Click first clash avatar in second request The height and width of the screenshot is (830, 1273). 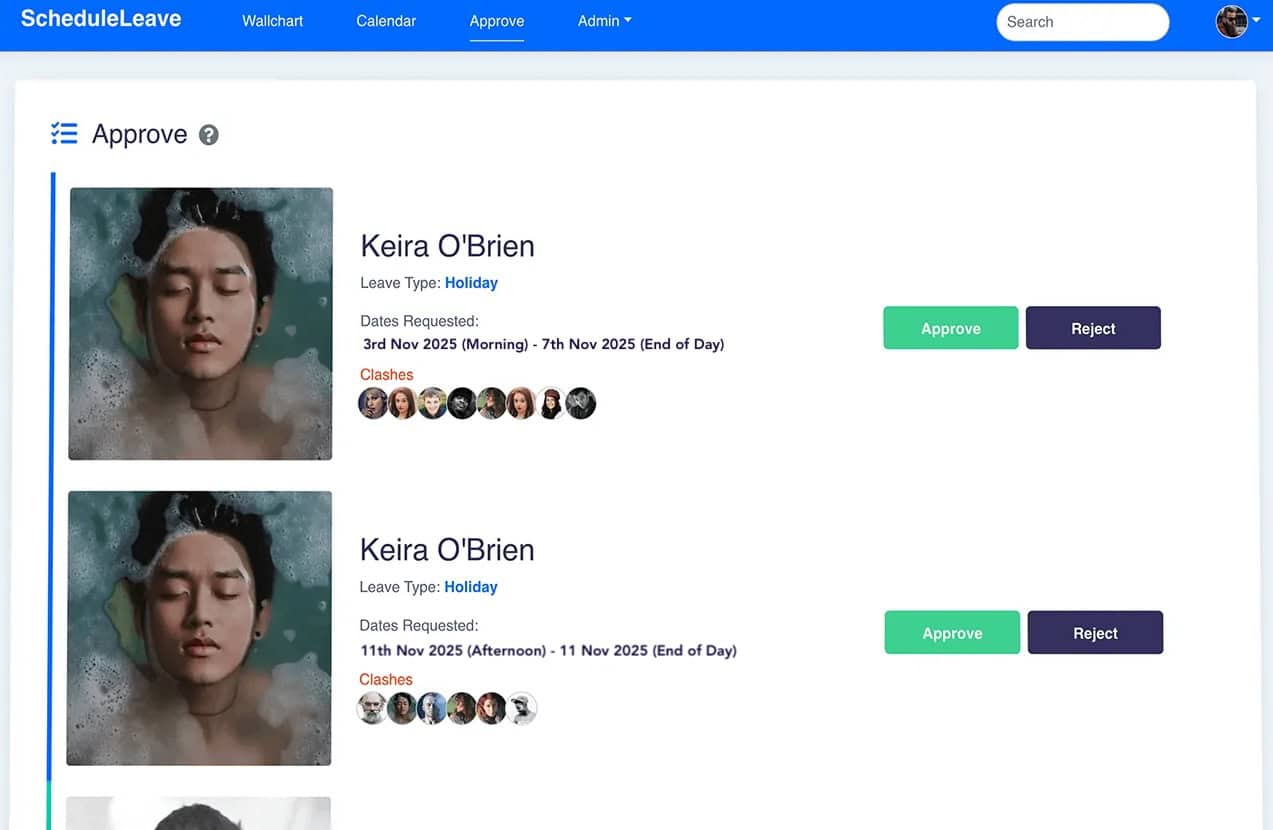coord(372,708)
